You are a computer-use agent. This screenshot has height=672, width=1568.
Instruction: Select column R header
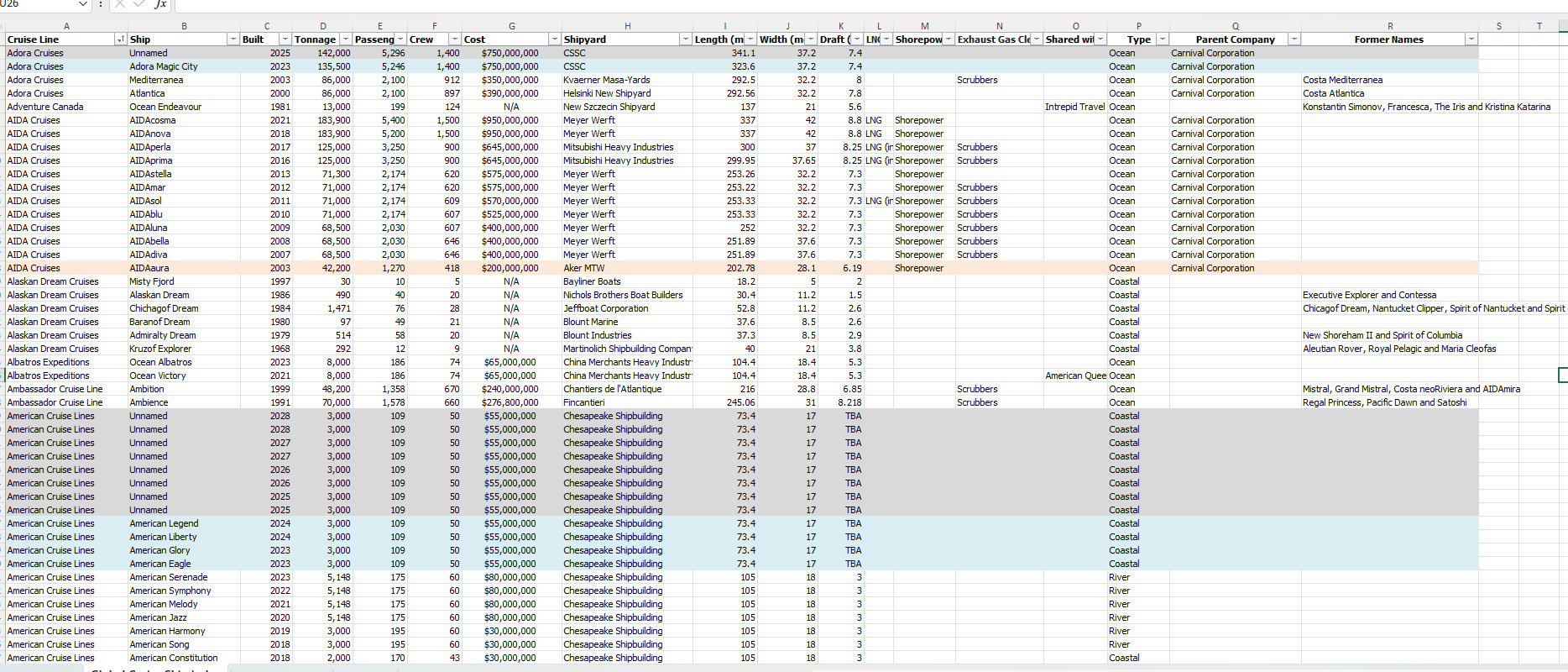[1390, 26]
